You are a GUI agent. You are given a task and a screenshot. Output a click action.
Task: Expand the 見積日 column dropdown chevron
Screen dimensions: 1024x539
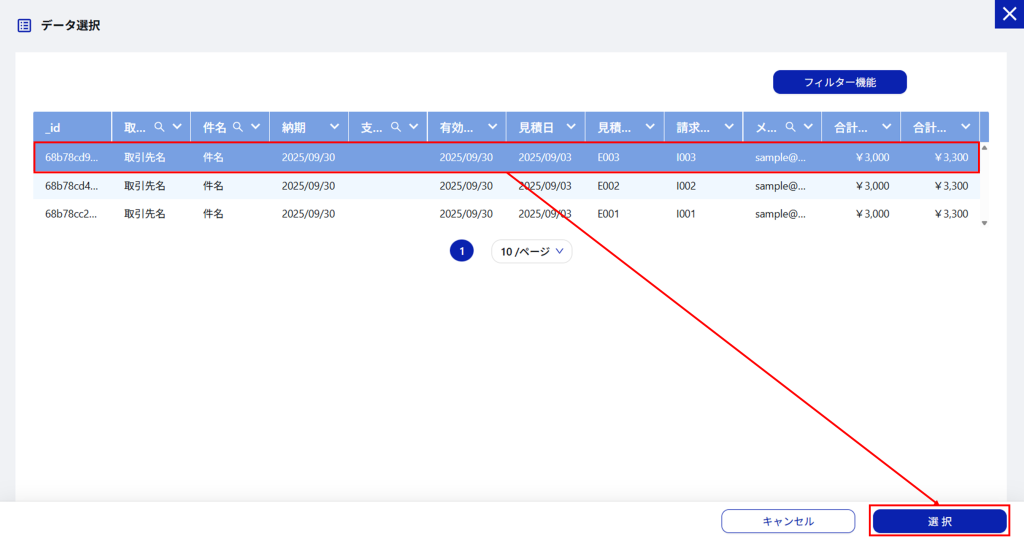pos(571,127)
